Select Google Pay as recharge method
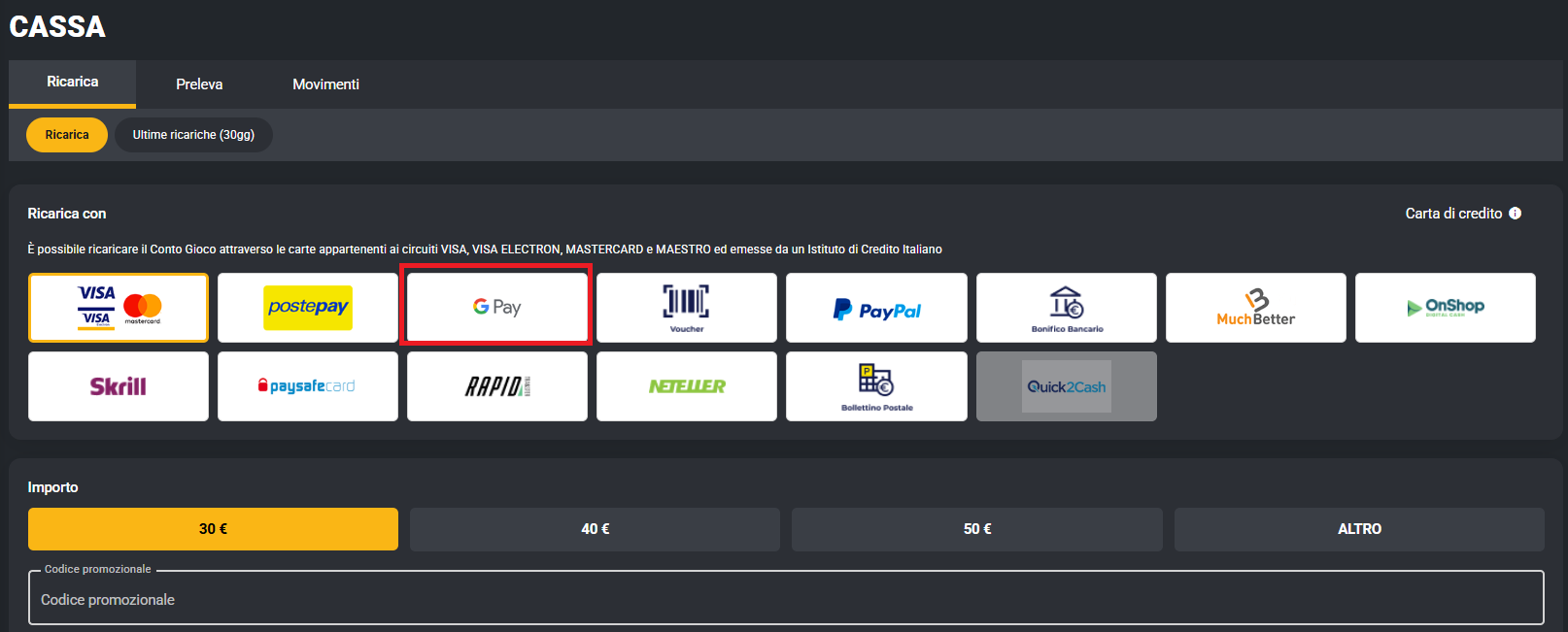 [497, 308]
